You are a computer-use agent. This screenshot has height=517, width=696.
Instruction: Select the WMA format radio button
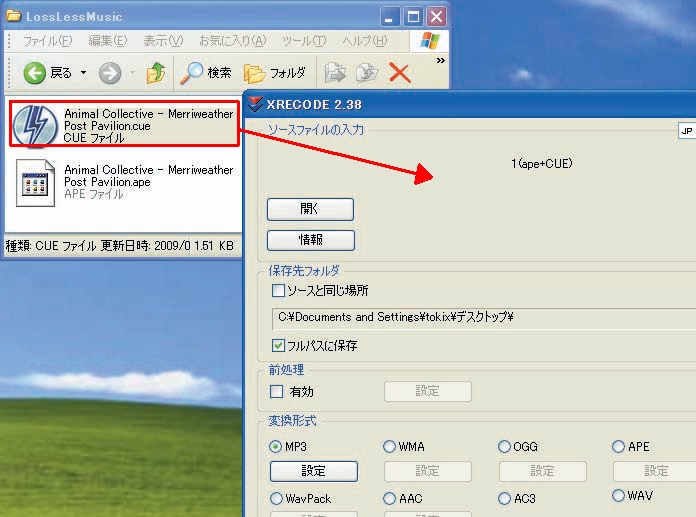[389, 446]
